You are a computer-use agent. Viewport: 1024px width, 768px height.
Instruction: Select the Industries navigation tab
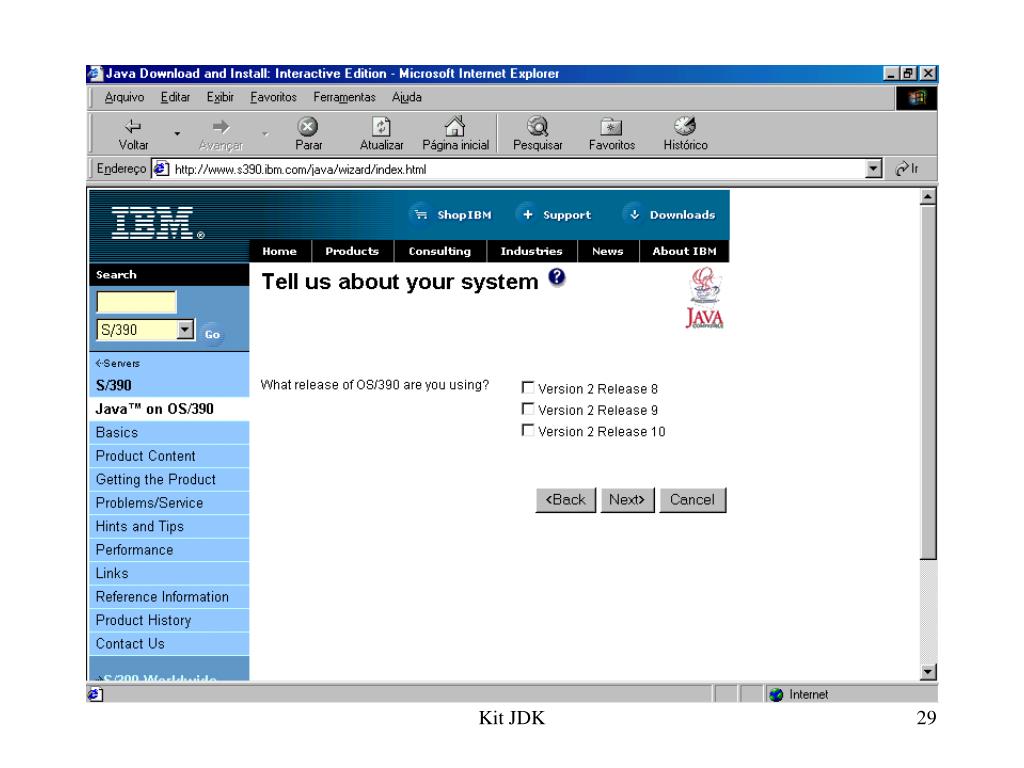[x=531, y=251]
